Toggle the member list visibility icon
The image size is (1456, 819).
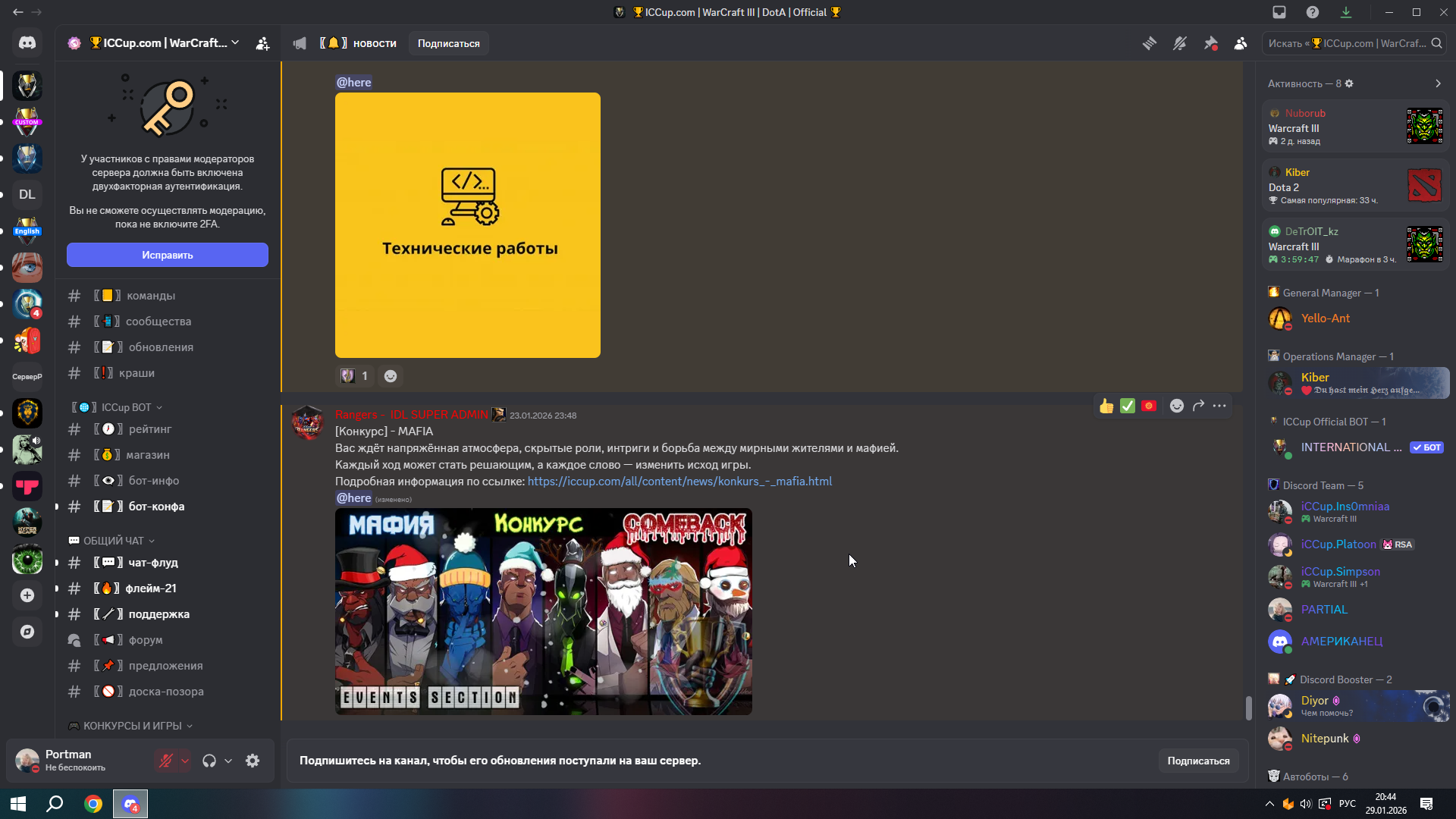click(1241, 43)
